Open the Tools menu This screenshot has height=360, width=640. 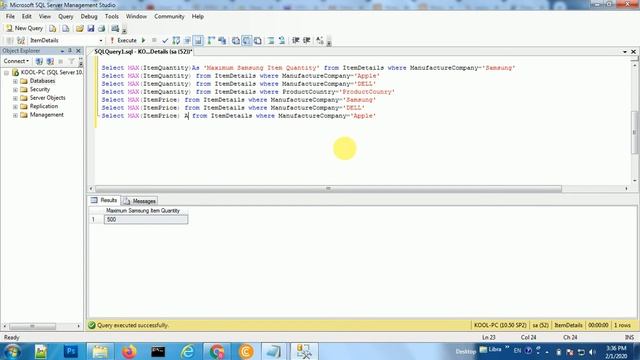coord(111,17)
